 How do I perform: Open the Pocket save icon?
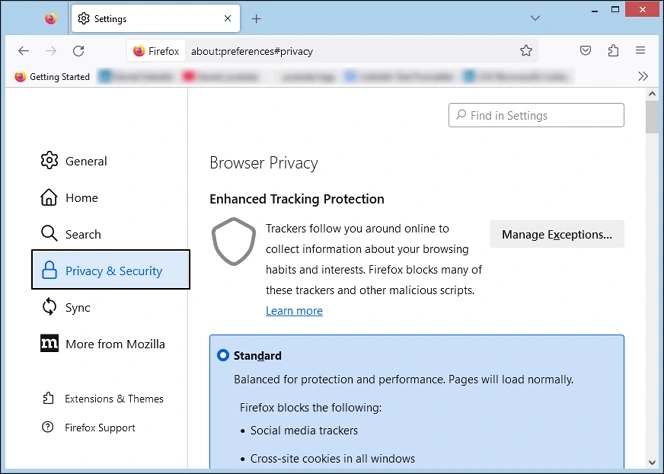(x=585, y=51)
